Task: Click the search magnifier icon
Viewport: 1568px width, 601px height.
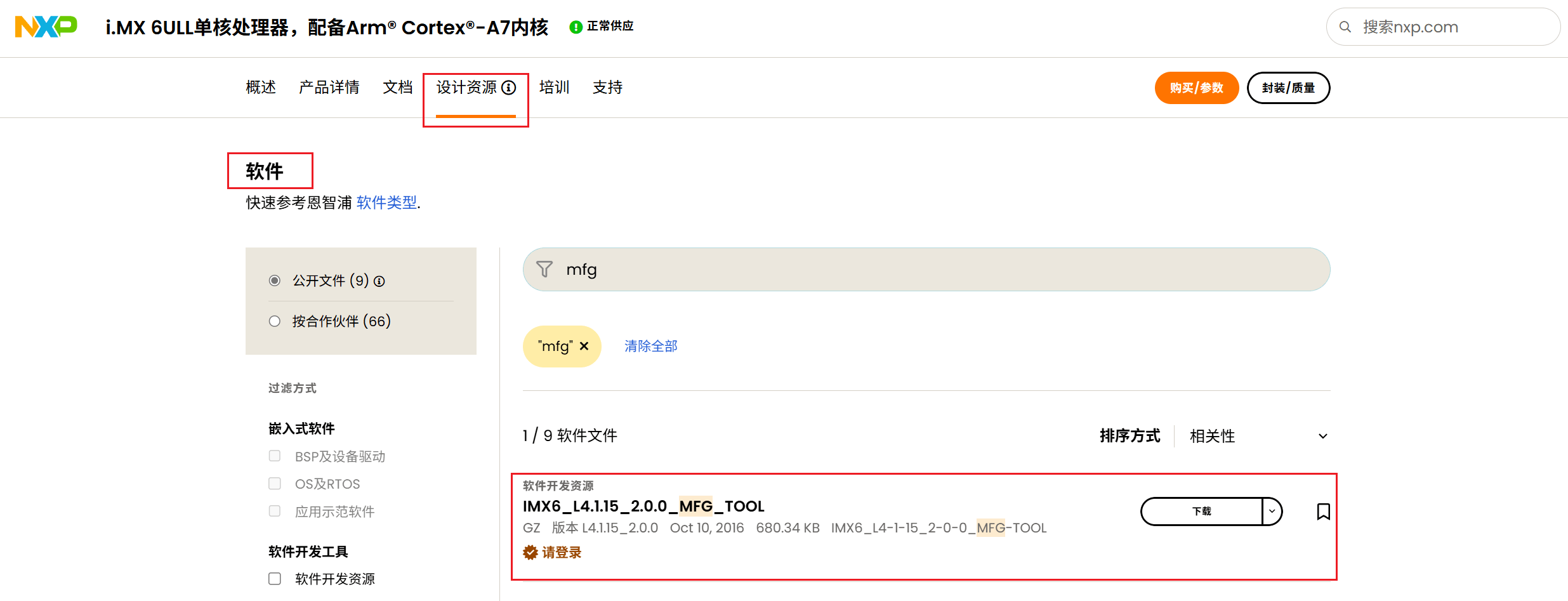Action: point(1345,27)
